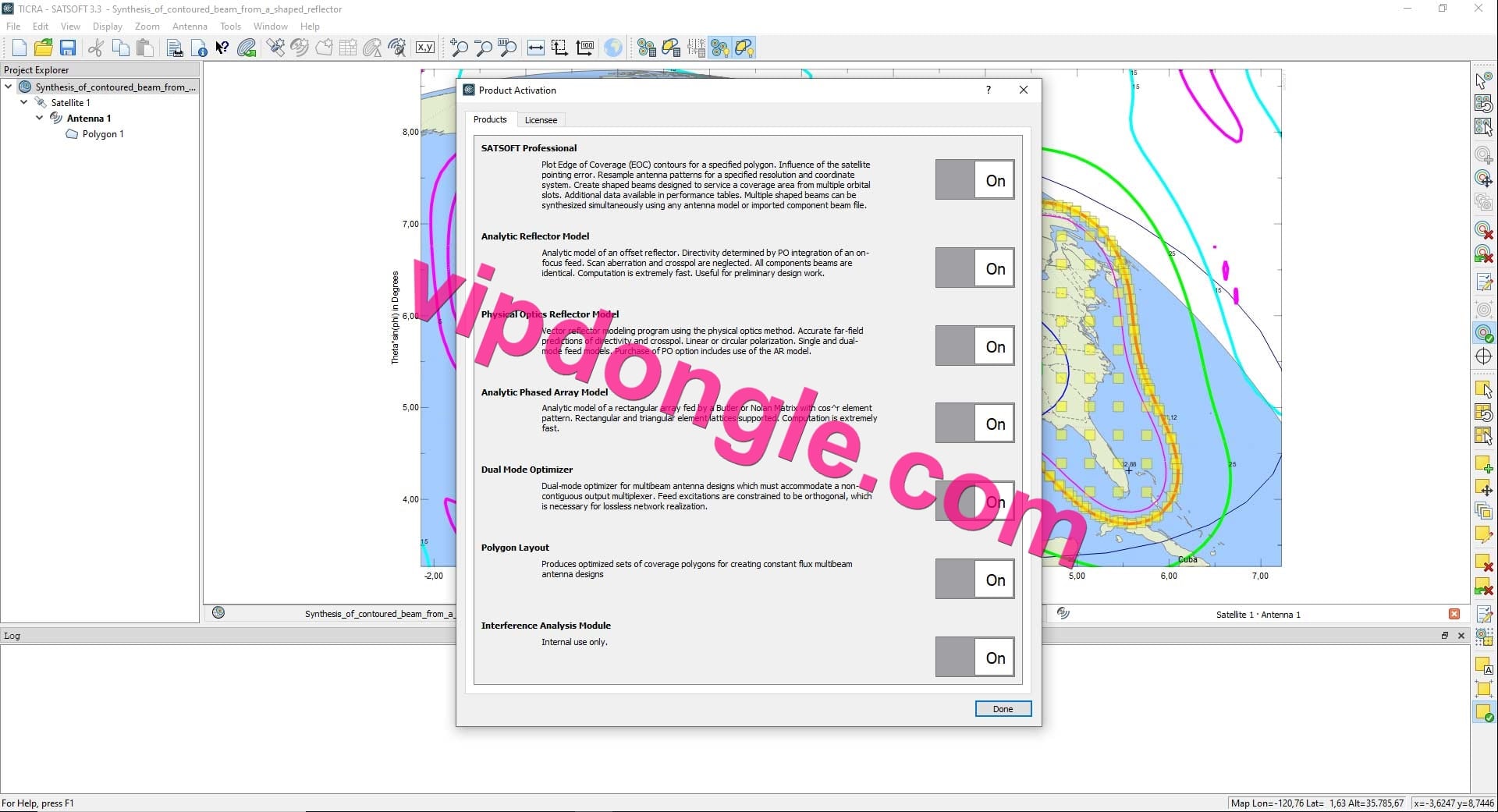Screen dimensions: 1498x812
Task: Click the New document icon in toolbar
Action: pos(20,48)
